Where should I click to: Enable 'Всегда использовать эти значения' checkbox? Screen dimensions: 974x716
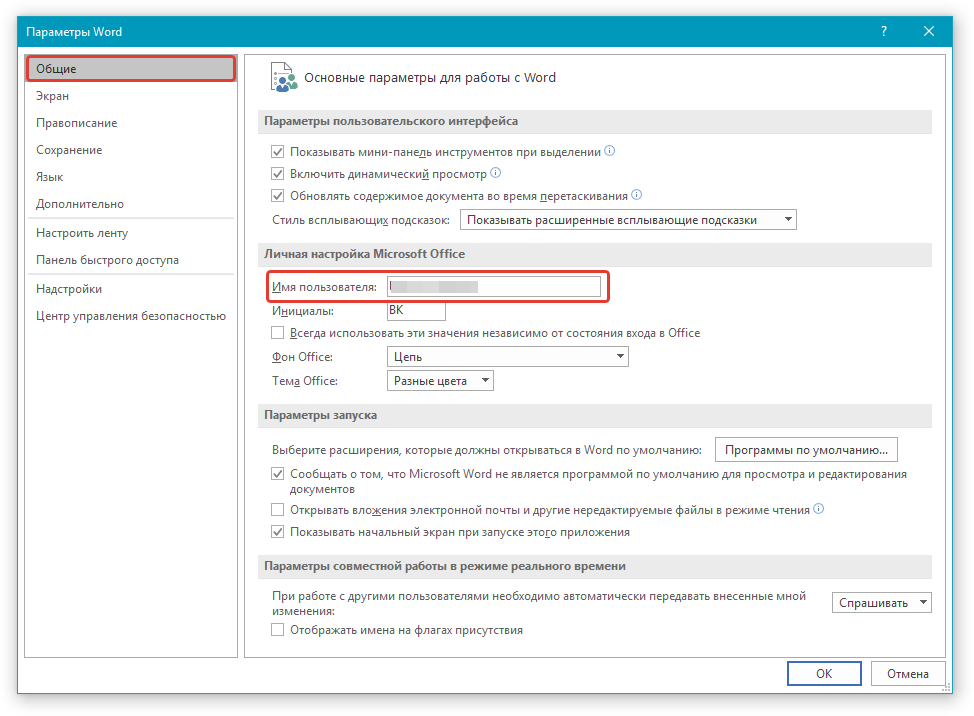tap(278, 333)
